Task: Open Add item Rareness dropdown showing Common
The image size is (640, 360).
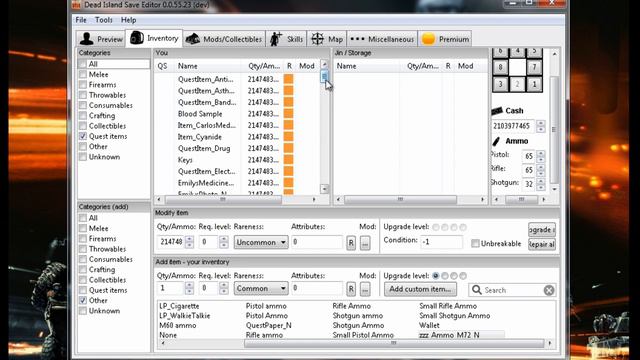Action: coord(261,288)
